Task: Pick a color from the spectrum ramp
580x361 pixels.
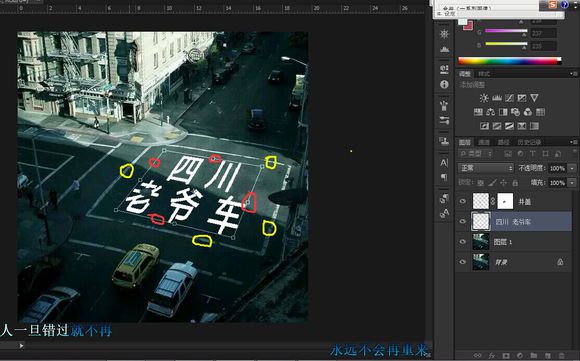Action: (x=510, y=61)
